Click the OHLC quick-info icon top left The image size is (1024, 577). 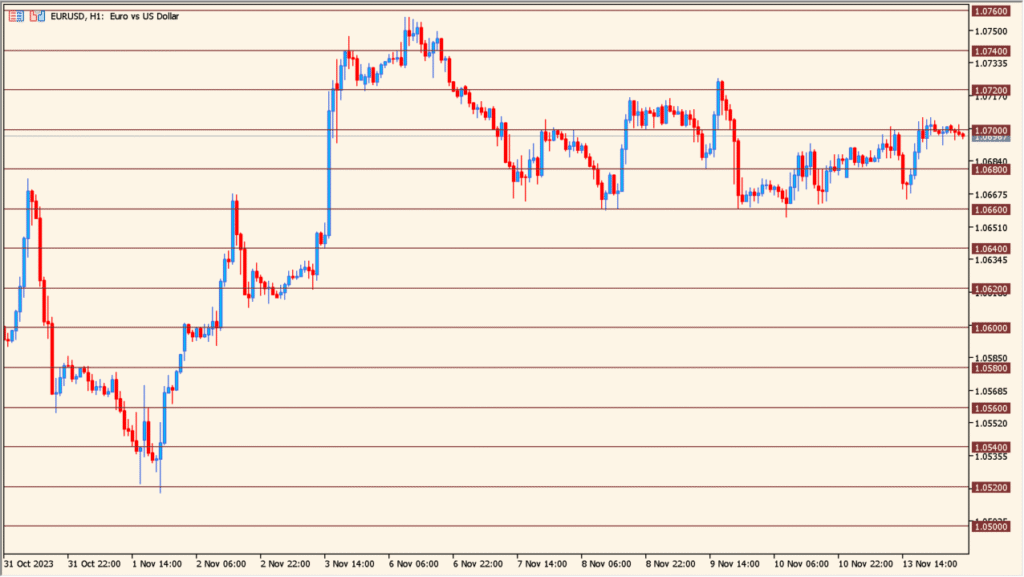pyautogui.click(x=16, y=16)
